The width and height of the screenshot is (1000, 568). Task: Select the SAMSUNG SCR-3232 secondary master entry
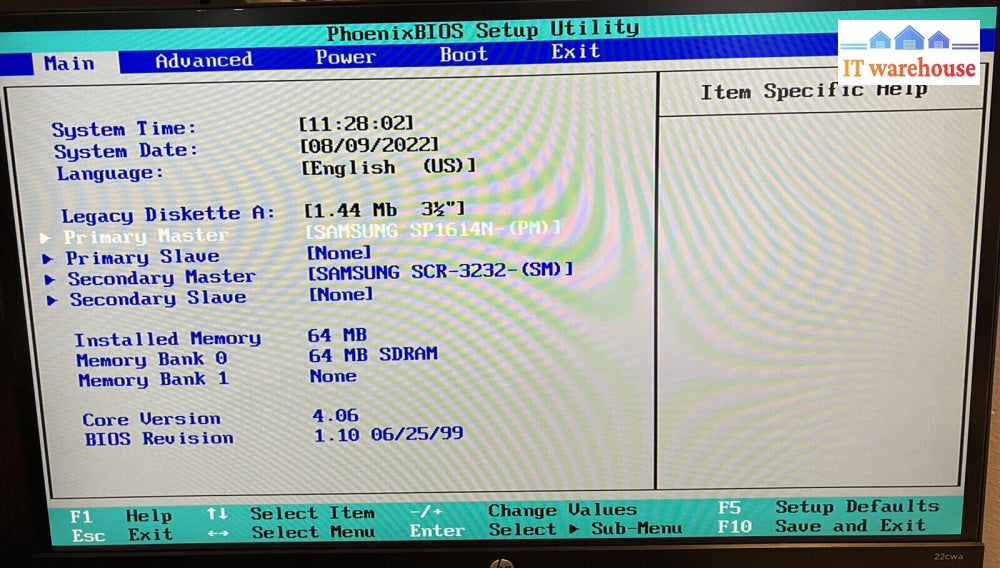coord(440,271)
